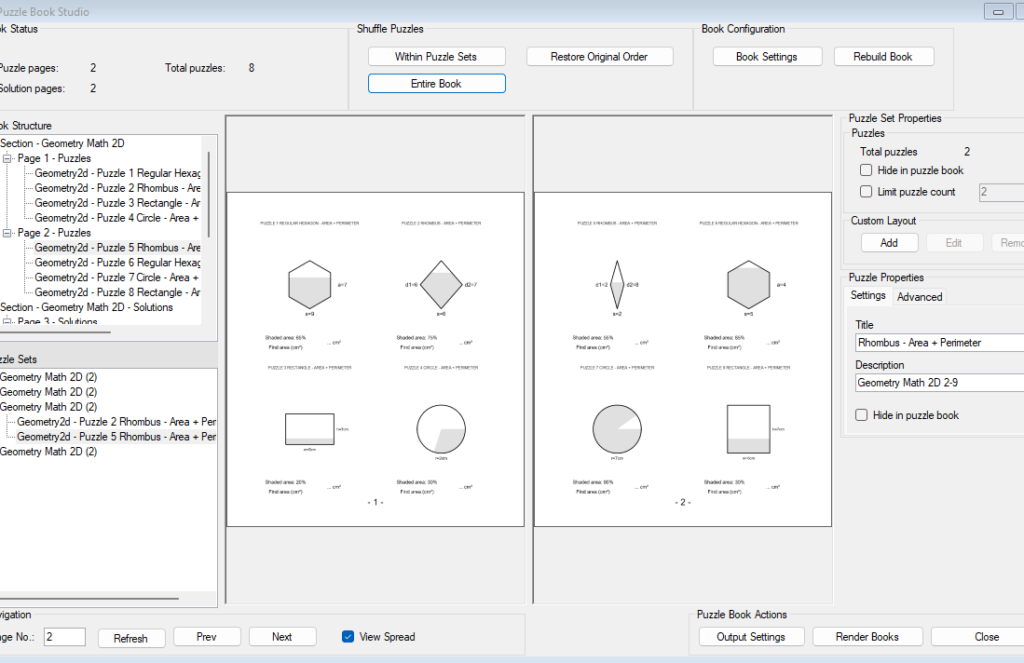Click Rebuild Book button
This screenshot has height=663, width=1024.
[883, 57]
